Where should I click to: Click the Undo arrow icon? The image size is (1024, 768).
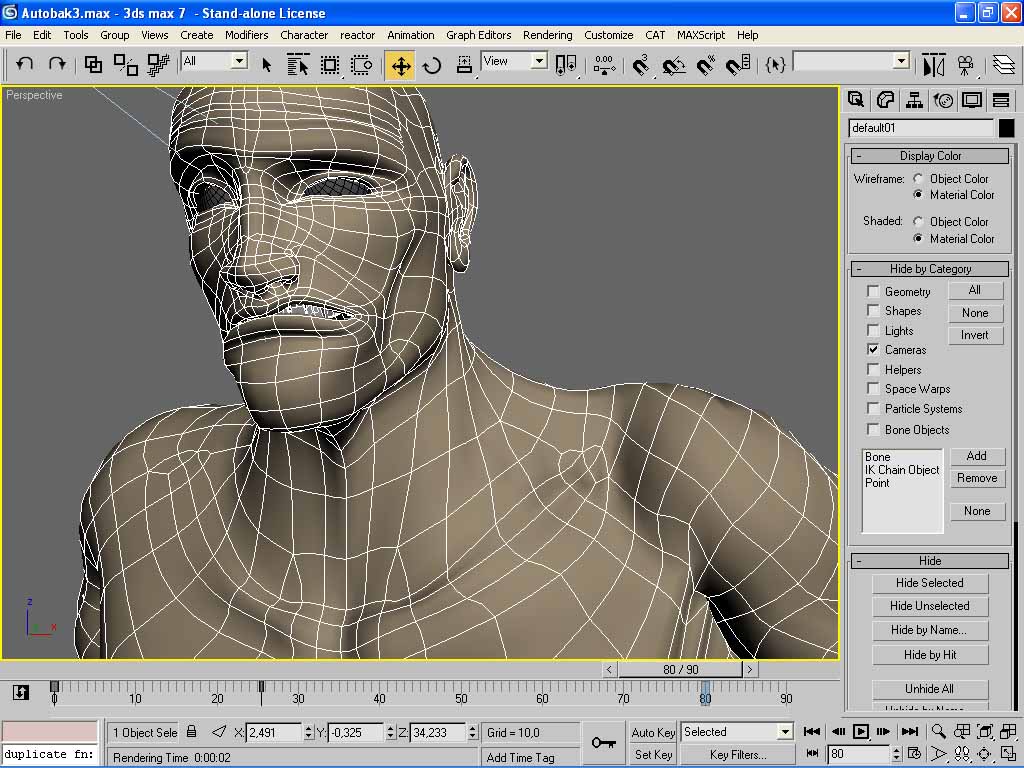25,64
